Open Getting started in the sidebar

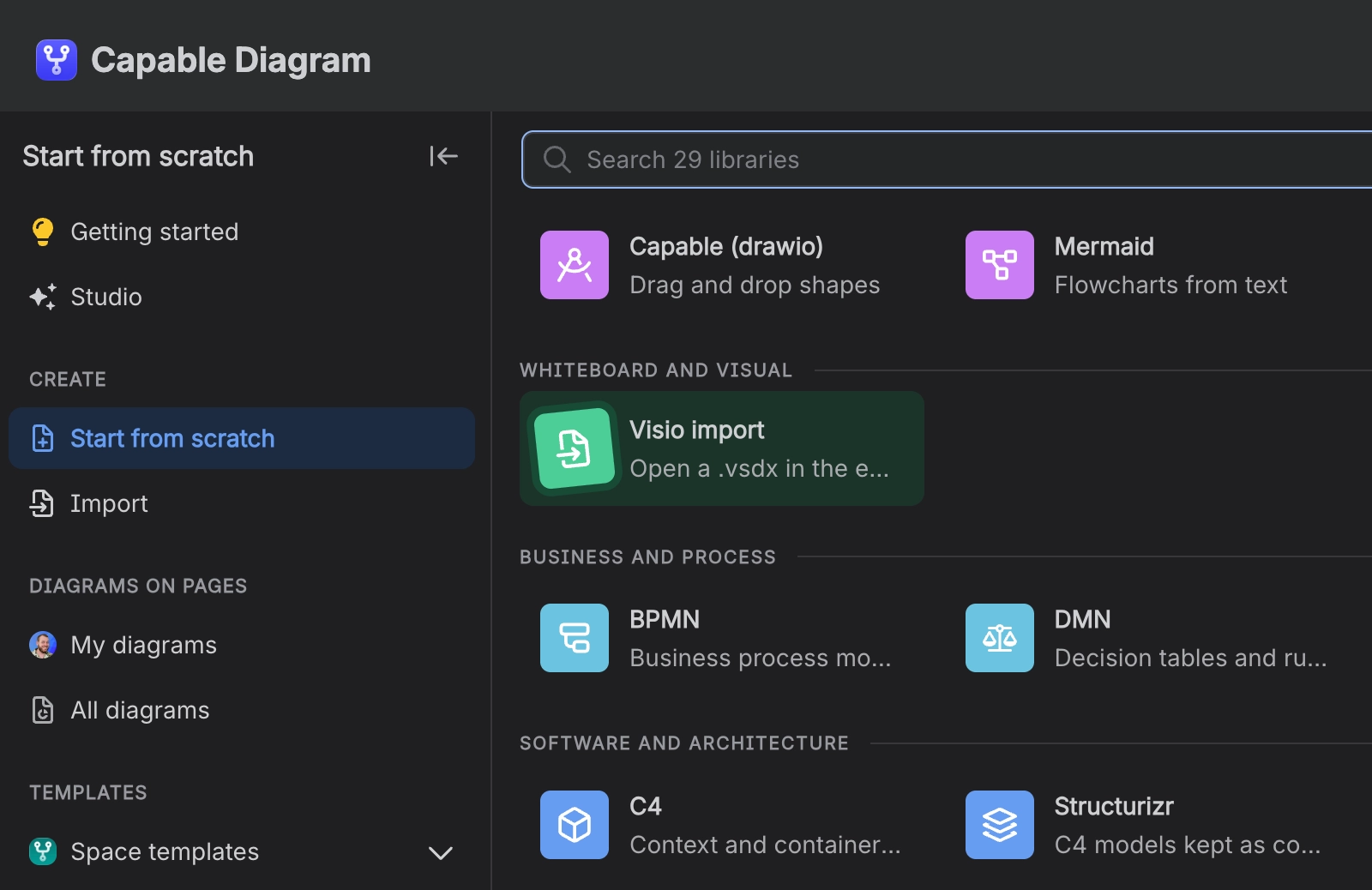[x=242, y=232]
